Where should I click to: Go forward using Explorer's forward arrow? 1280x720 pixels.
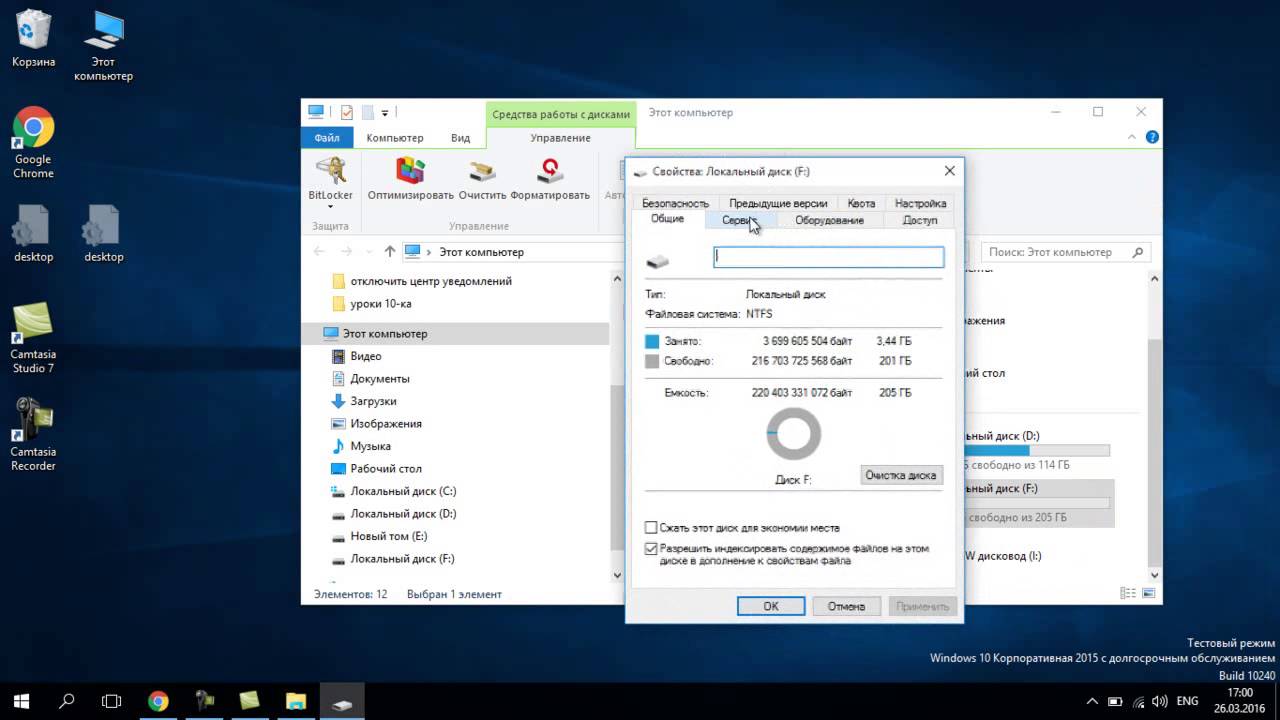tap(346, 252)
